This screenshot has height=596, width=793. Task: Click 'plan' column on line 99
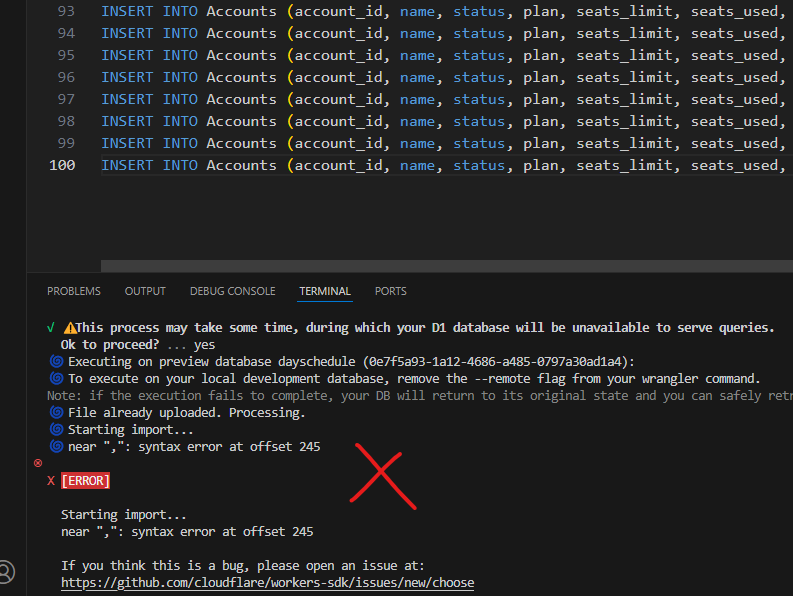[541, 144]
